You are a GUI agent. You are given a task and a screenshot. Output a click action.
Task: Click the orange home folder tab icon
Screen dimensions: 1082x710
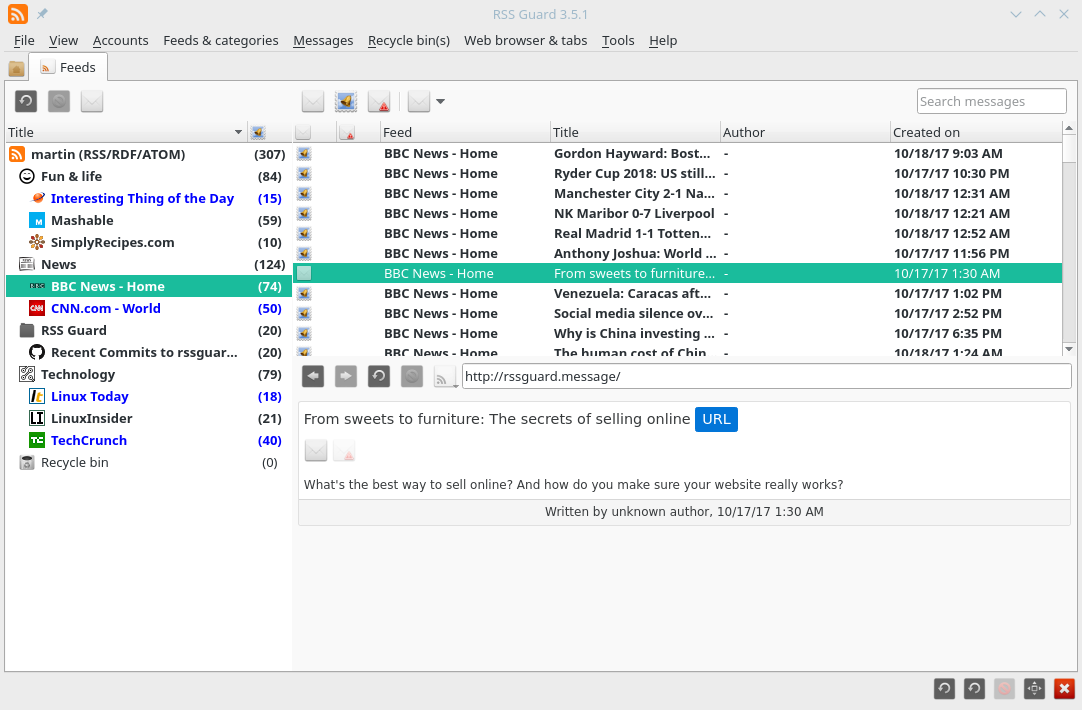coord(17,68)
